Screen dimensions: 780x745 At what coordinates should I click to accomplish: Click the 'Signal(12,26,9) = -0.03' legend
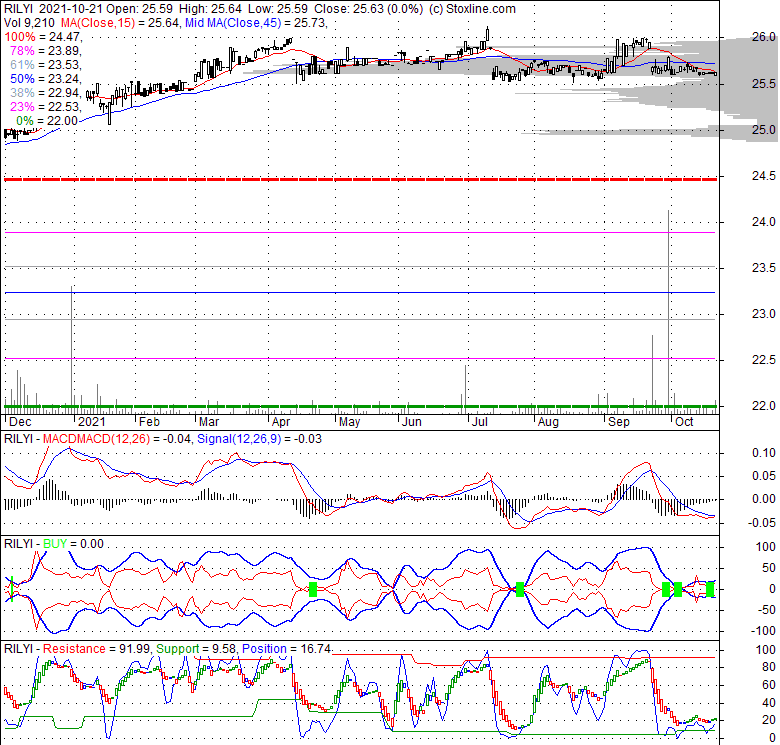(x=259, y=439)
